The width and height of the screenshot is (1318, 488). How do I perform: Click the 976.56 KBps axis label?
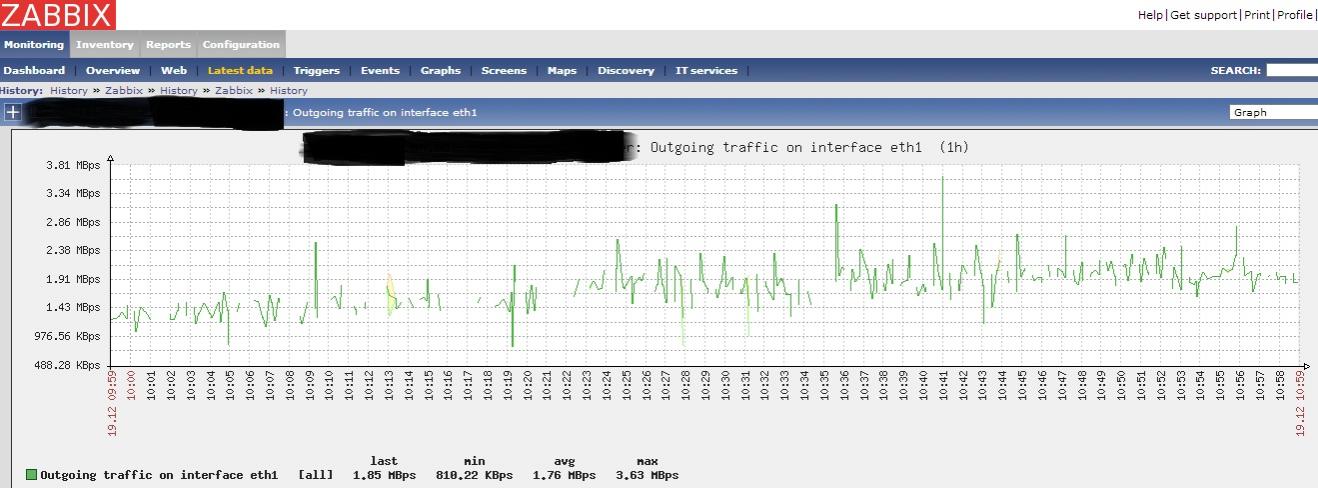pos(67,336)
